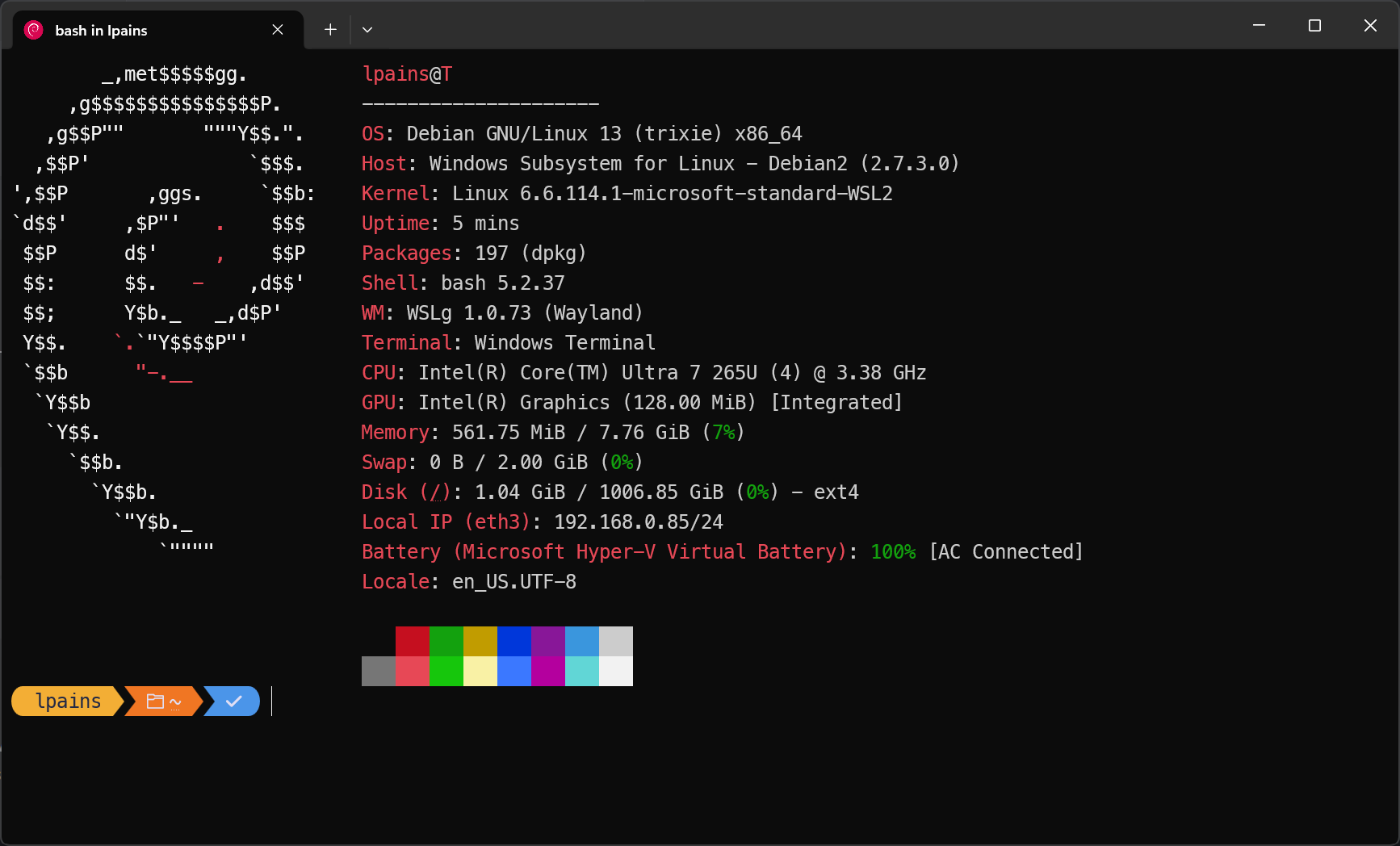Click the yellow 'lpains' prompt segment
The width and height of the screenshot is (1400, 846).
click(68, 701)
